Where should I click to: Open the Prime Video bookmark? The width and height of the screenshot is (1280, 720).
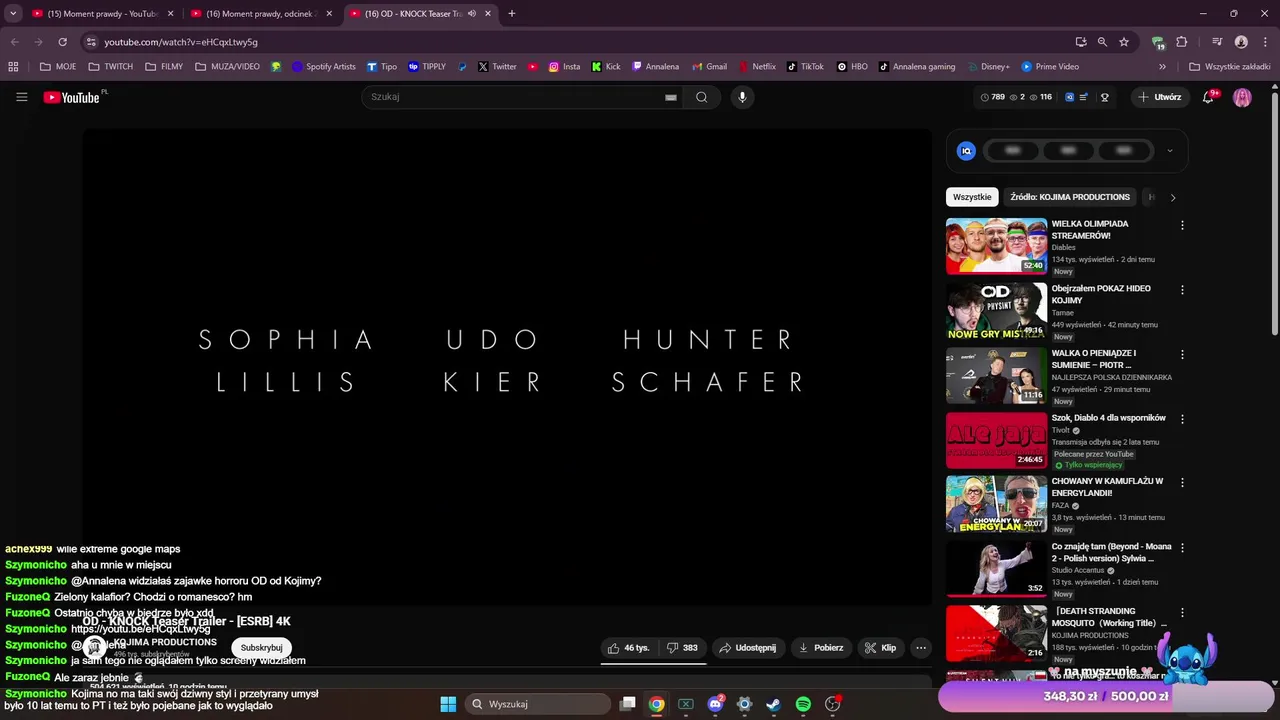(1050, 67)
